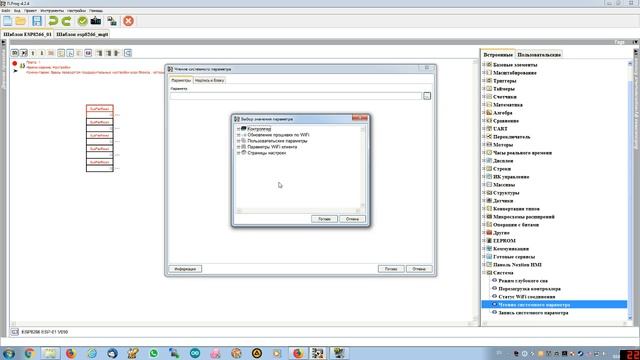The image size is (640, 360).
Task: Click the ellipsis browse button beside the parameter field
Action: (427, 96)
